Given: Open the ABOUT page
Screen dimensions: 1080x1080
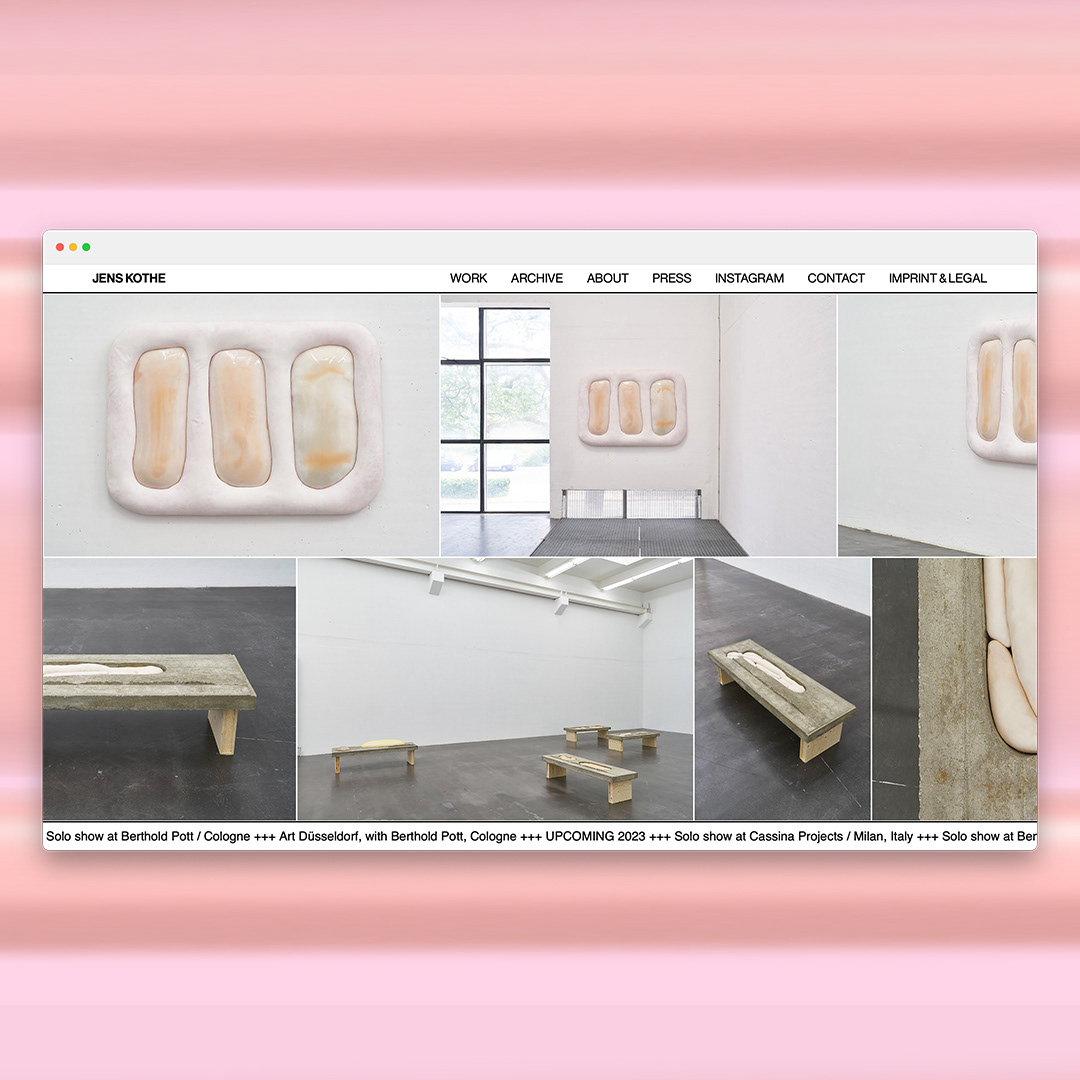Looking at the screenshot, I should [608, 278].
